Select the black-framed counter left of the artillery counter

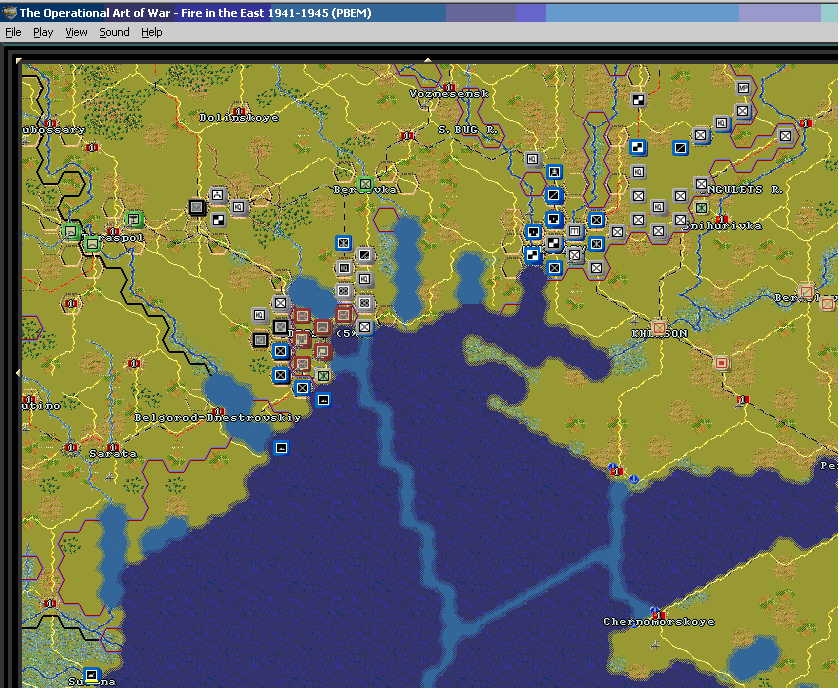pos(196,207)
